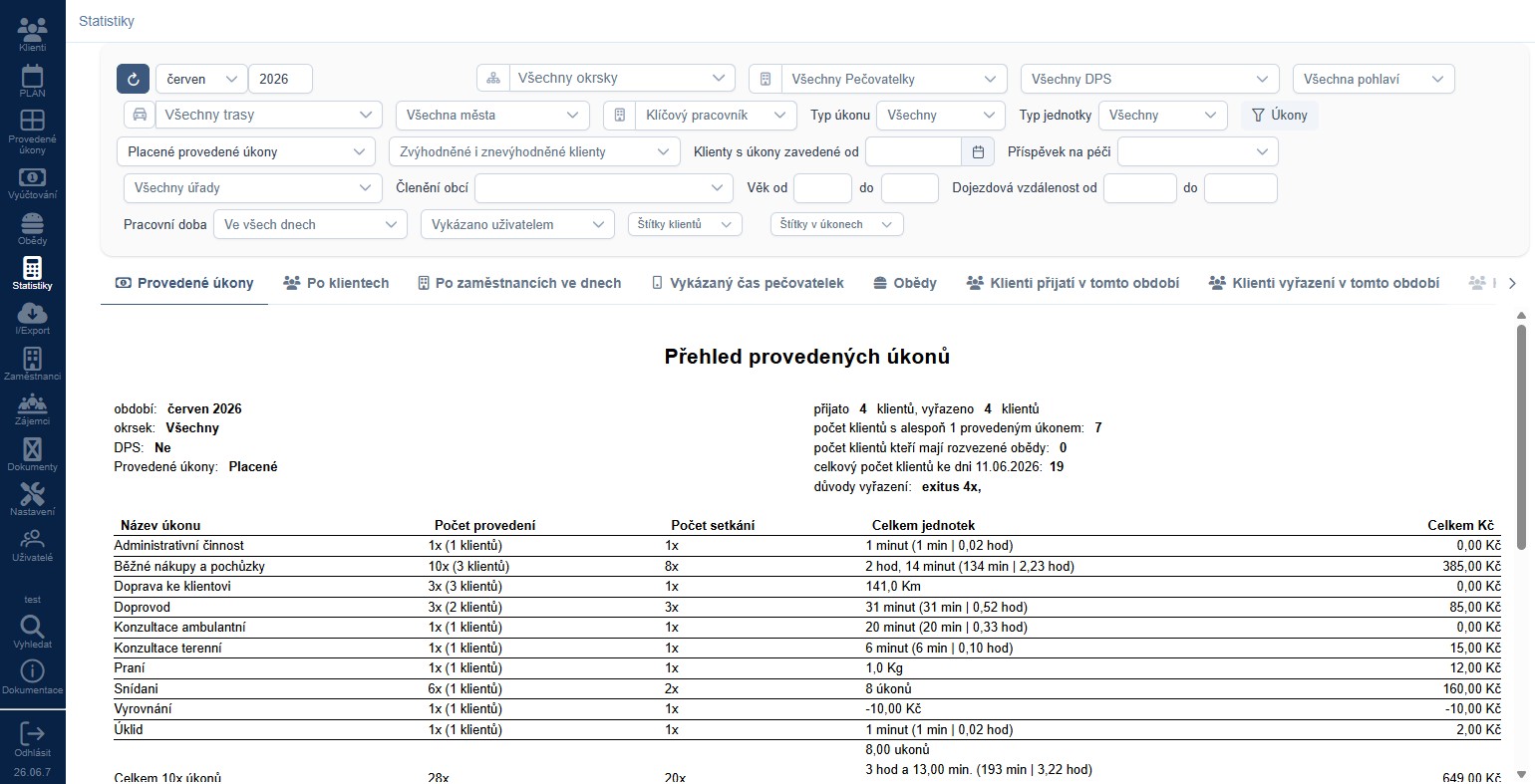Open the Typ jednotky dropdown
Screen dimensions: 1535x784
1162,115
